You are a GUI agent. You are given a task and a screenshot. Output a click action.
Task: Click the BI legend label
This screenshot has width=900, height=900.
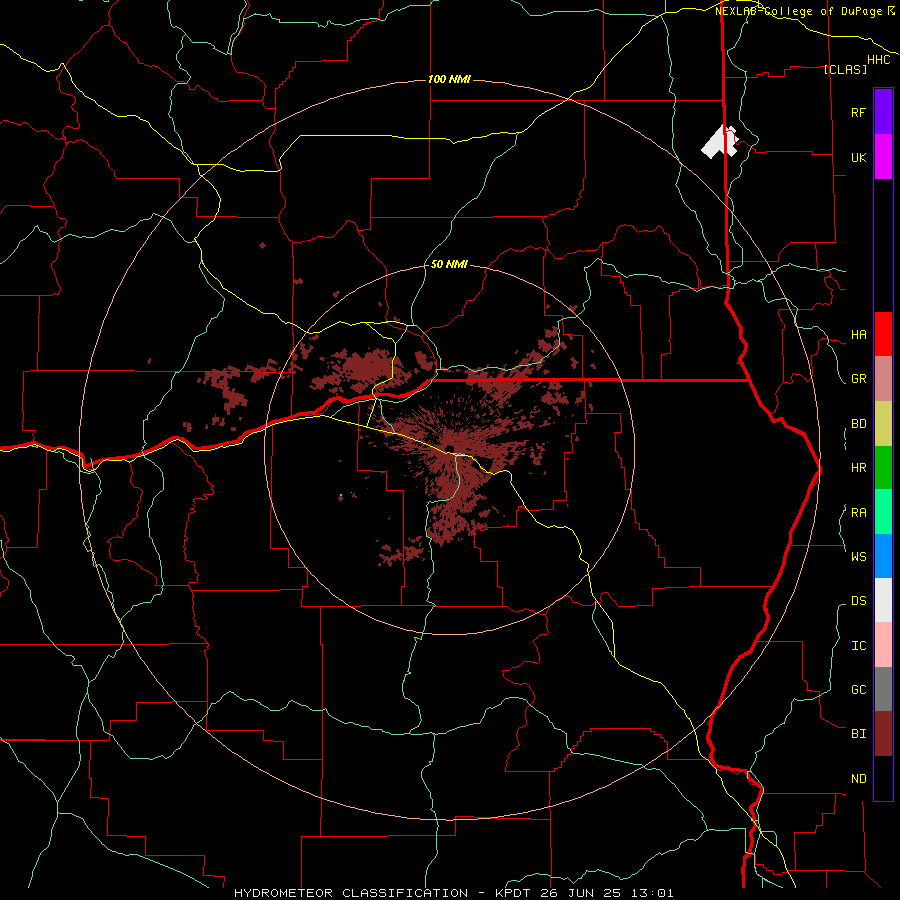858,734
